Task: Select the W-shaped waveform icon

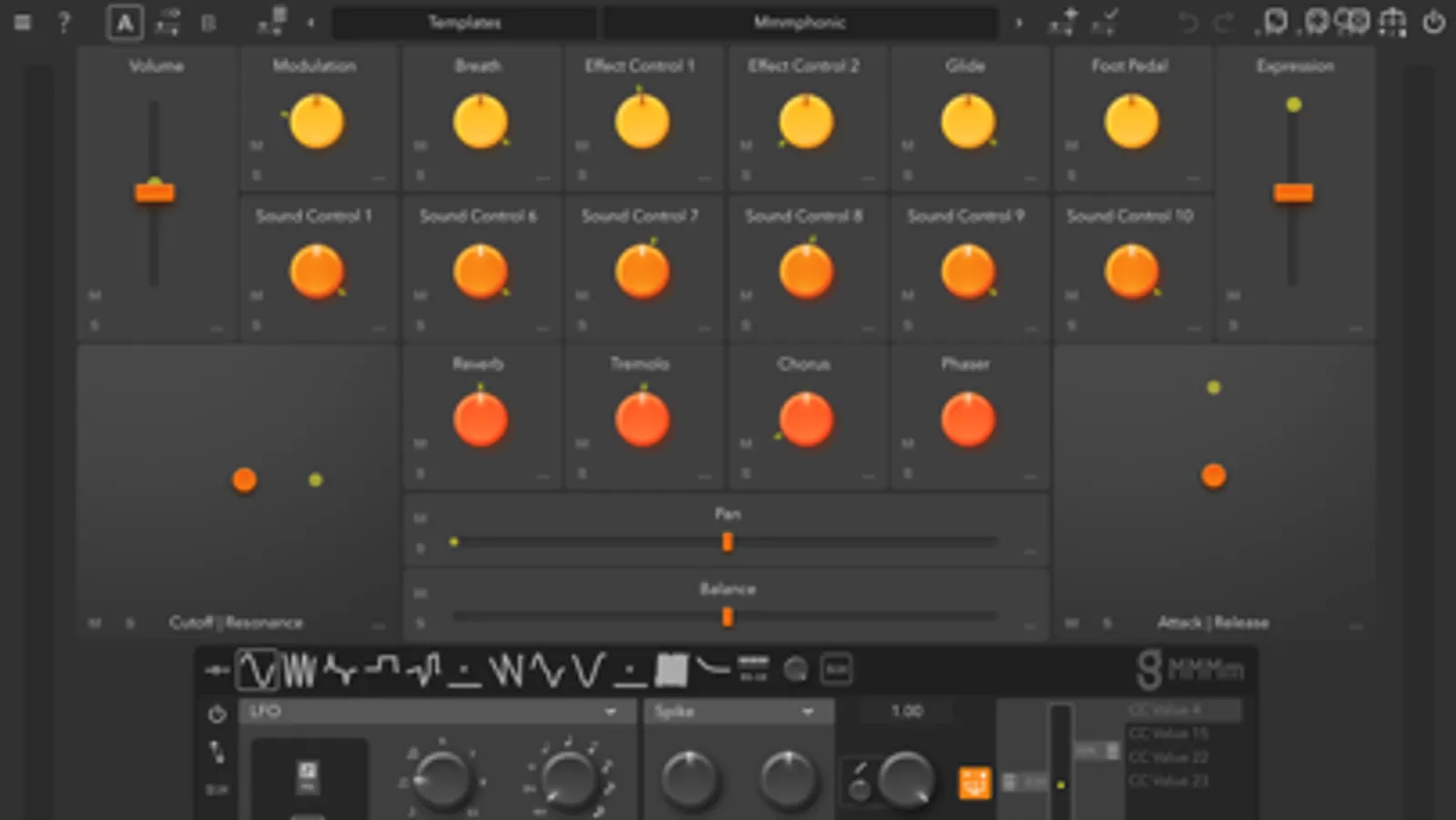Action: point(506,671)
